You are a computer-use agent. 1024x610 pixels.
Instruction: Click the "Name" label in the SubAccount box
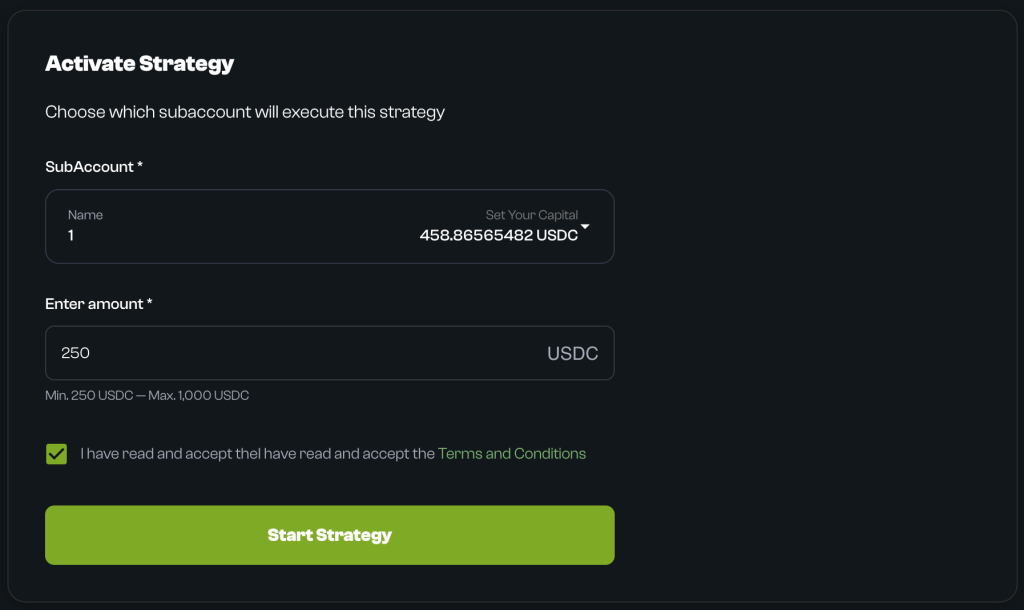(x=85, y=215)
